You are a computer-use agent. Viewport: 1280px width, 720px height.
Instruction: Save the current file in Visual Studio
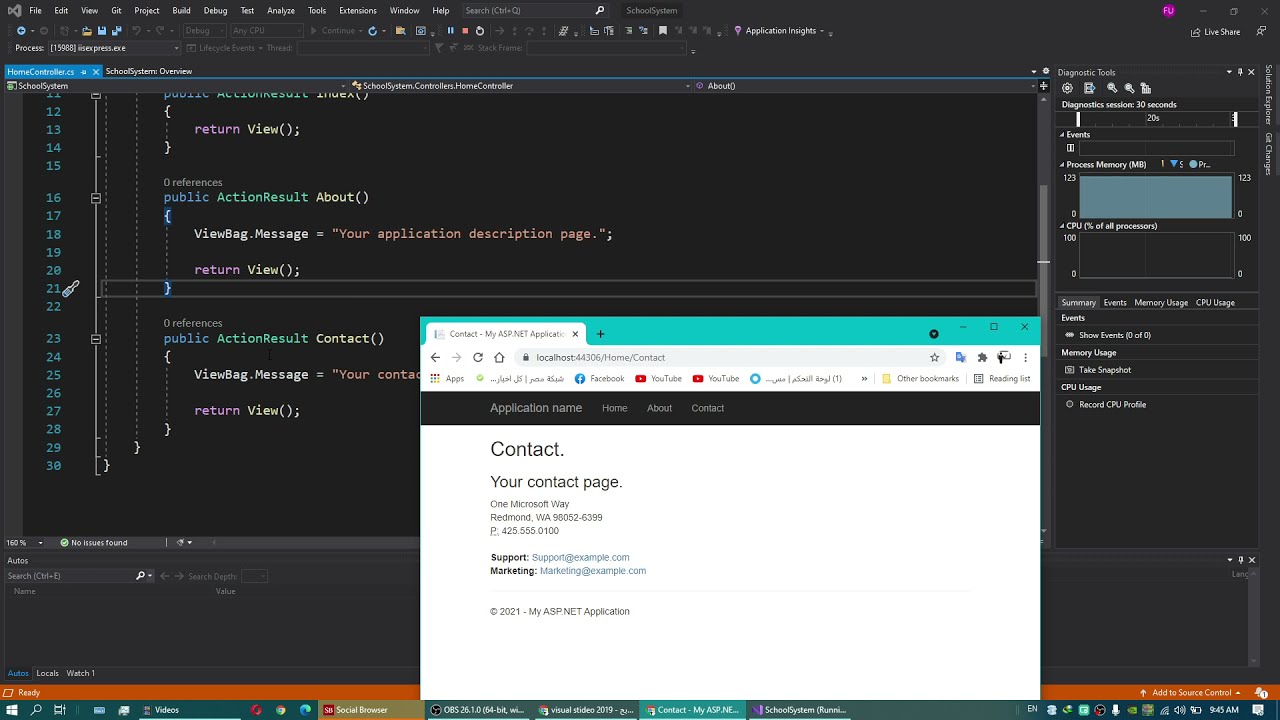pos(102,31)
